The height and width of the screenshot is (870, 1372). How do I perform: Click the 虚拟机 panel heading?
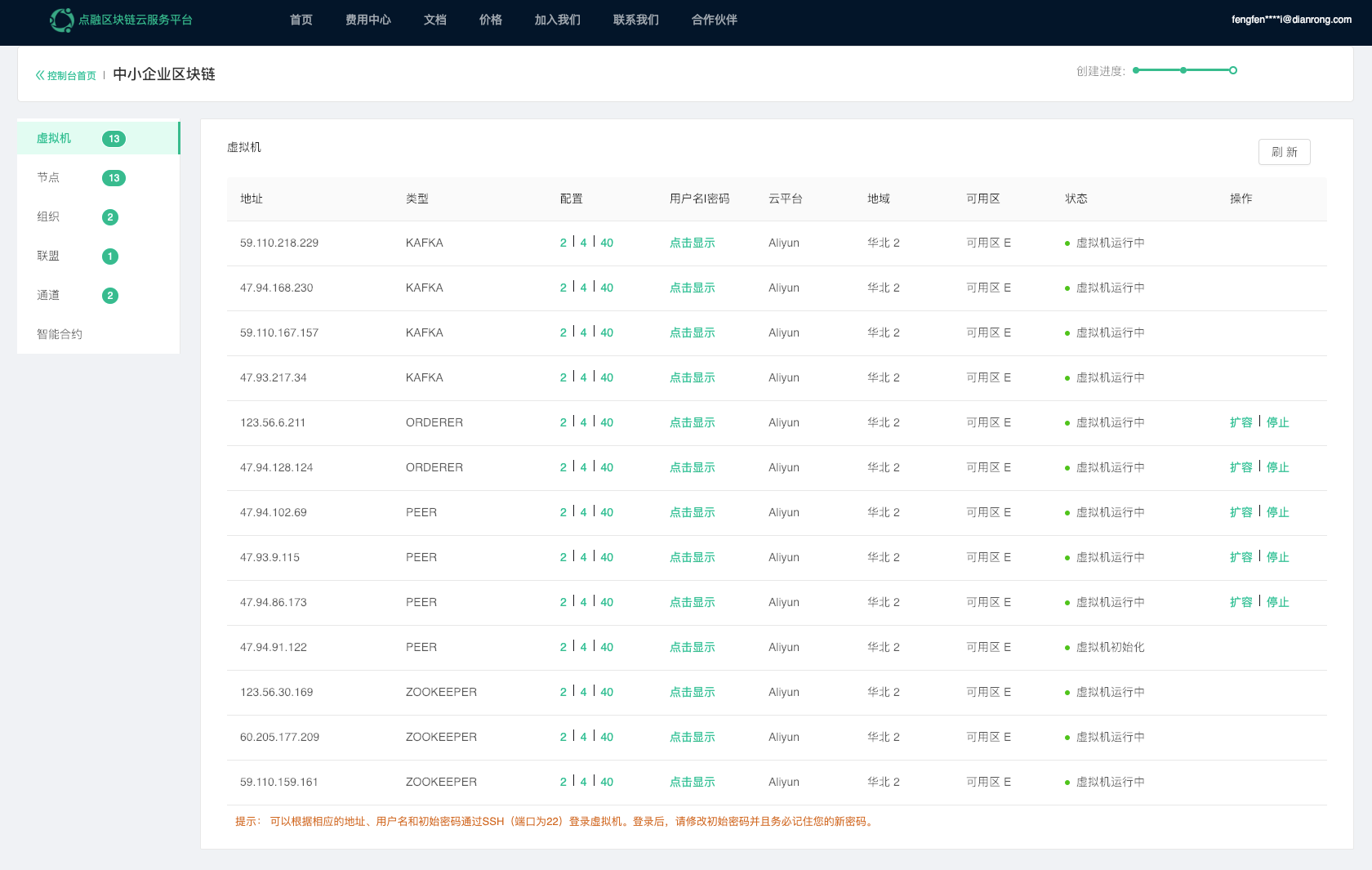(244, 147)
